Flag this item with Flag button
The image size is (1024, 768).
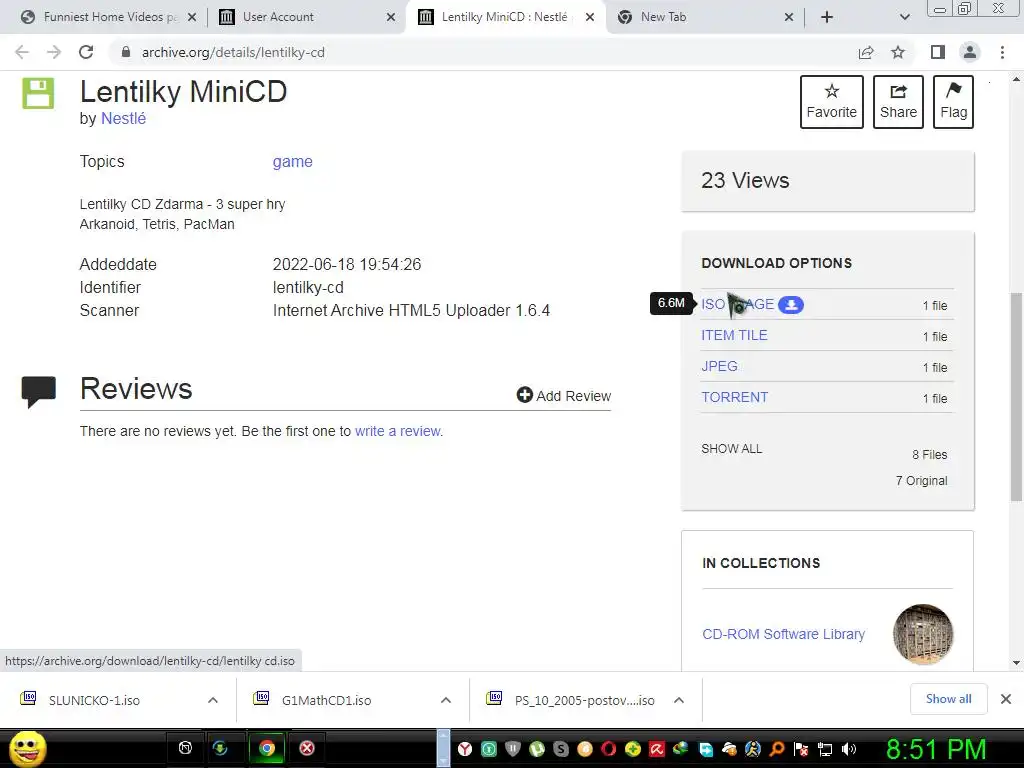coord(953,102)
